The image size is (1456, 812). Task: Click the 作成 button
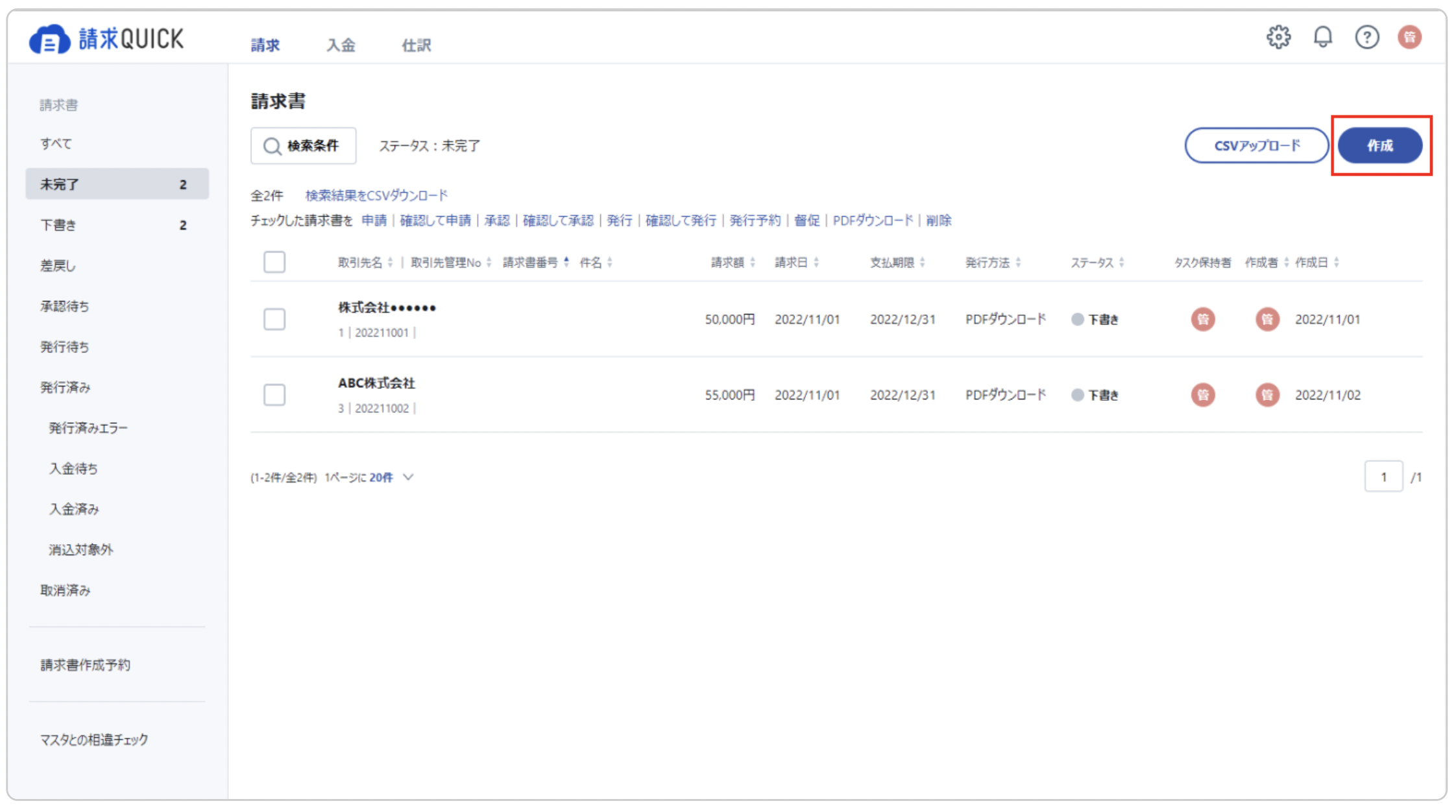(1379, 146)
